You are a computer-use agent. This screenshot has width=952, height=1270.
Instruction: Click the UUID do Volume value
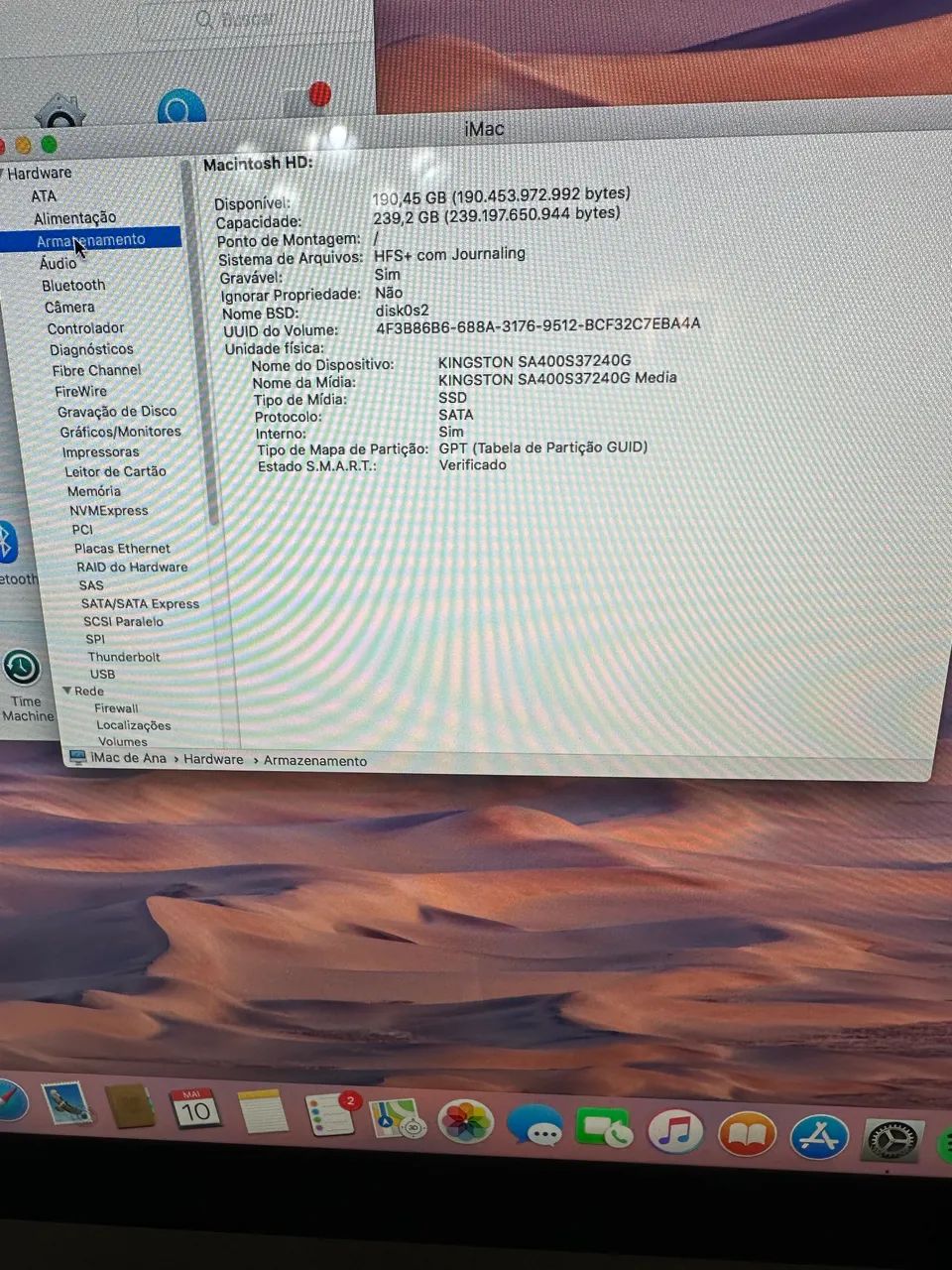click(537, 324)
